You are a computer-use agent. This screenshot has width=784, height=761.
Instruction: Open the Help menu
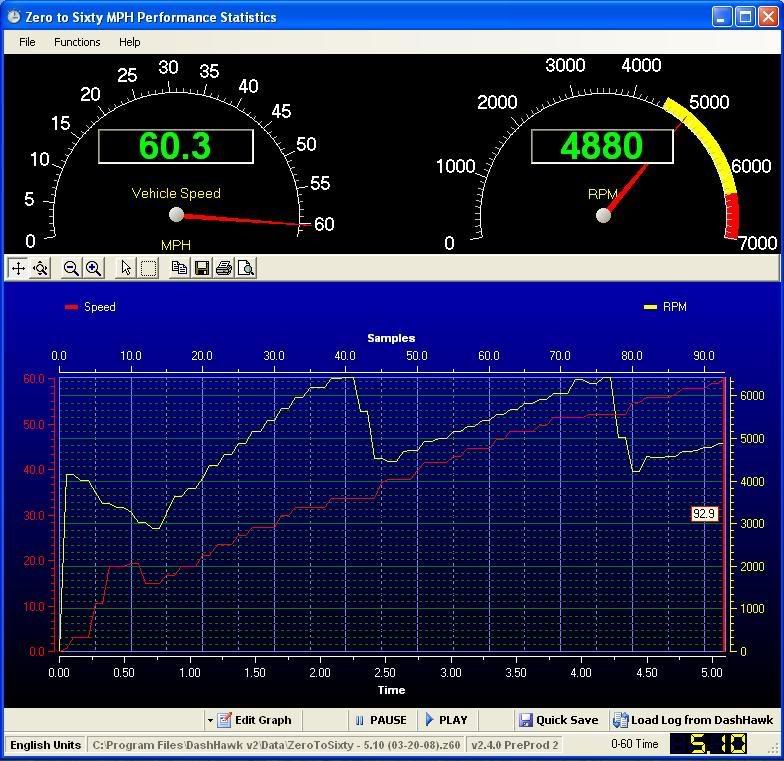pyautogui.click(x=130, y=42)
